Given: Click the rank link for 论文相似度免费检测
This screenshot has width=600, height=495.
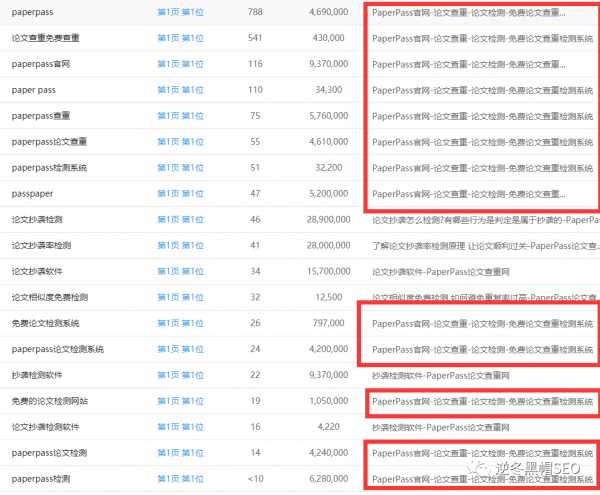Looking at the screenshot, I should 180,297.
